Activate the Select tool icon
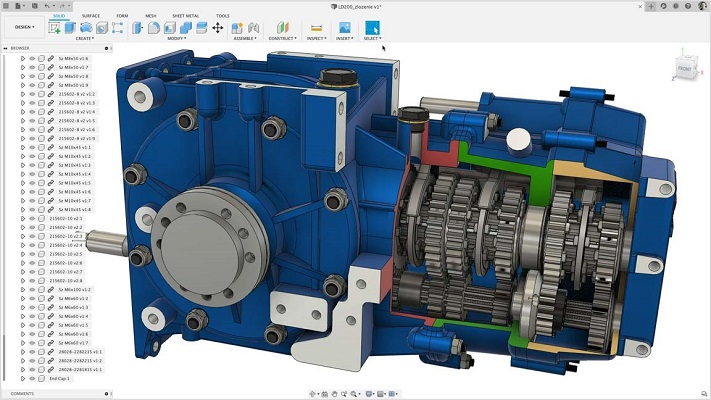The height and width of the screenshot is (400, 711). (372, 27)
